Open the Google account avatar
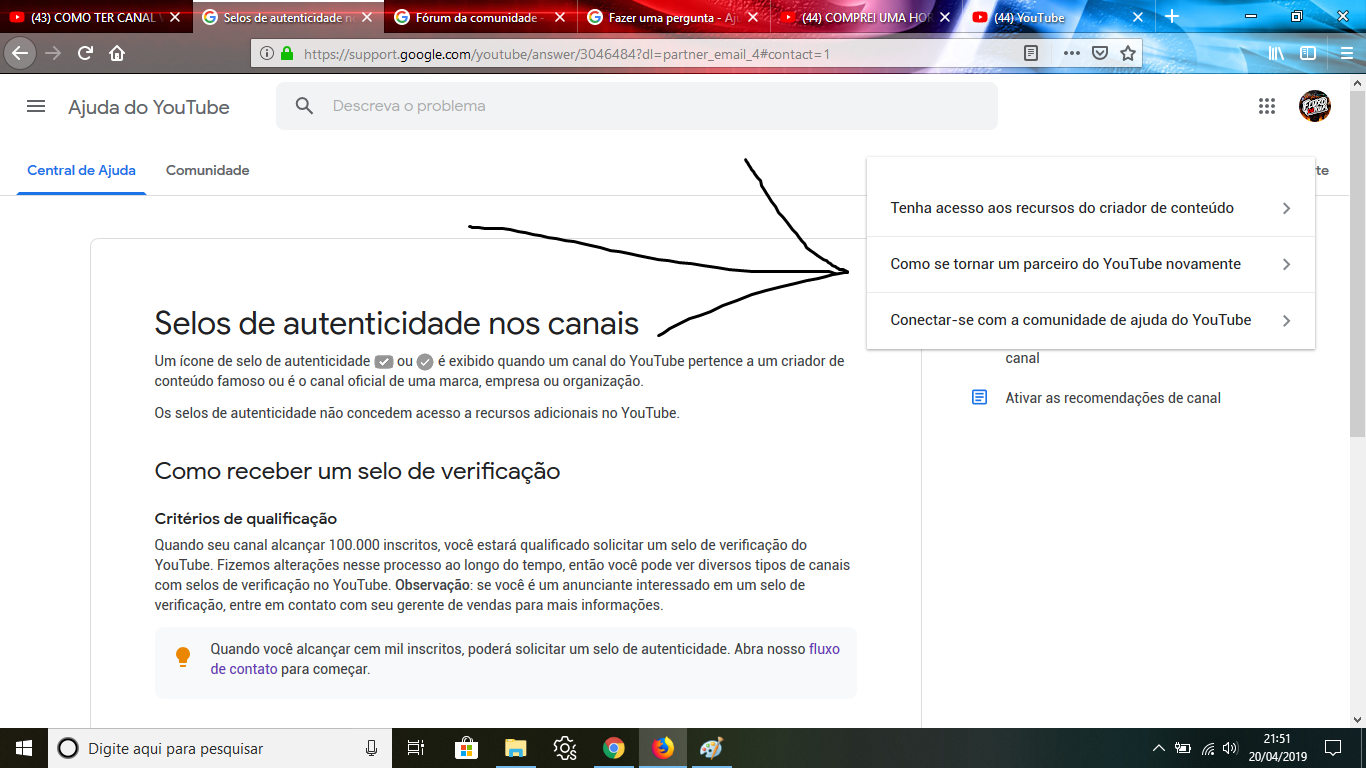Image resolution: width=1366 pixels, height=768 pixels. tap(1314, 106)
